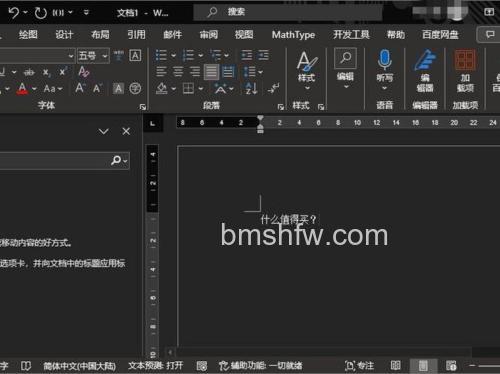Toggle character border
This screenshot has height=374, width=500.
135,56
